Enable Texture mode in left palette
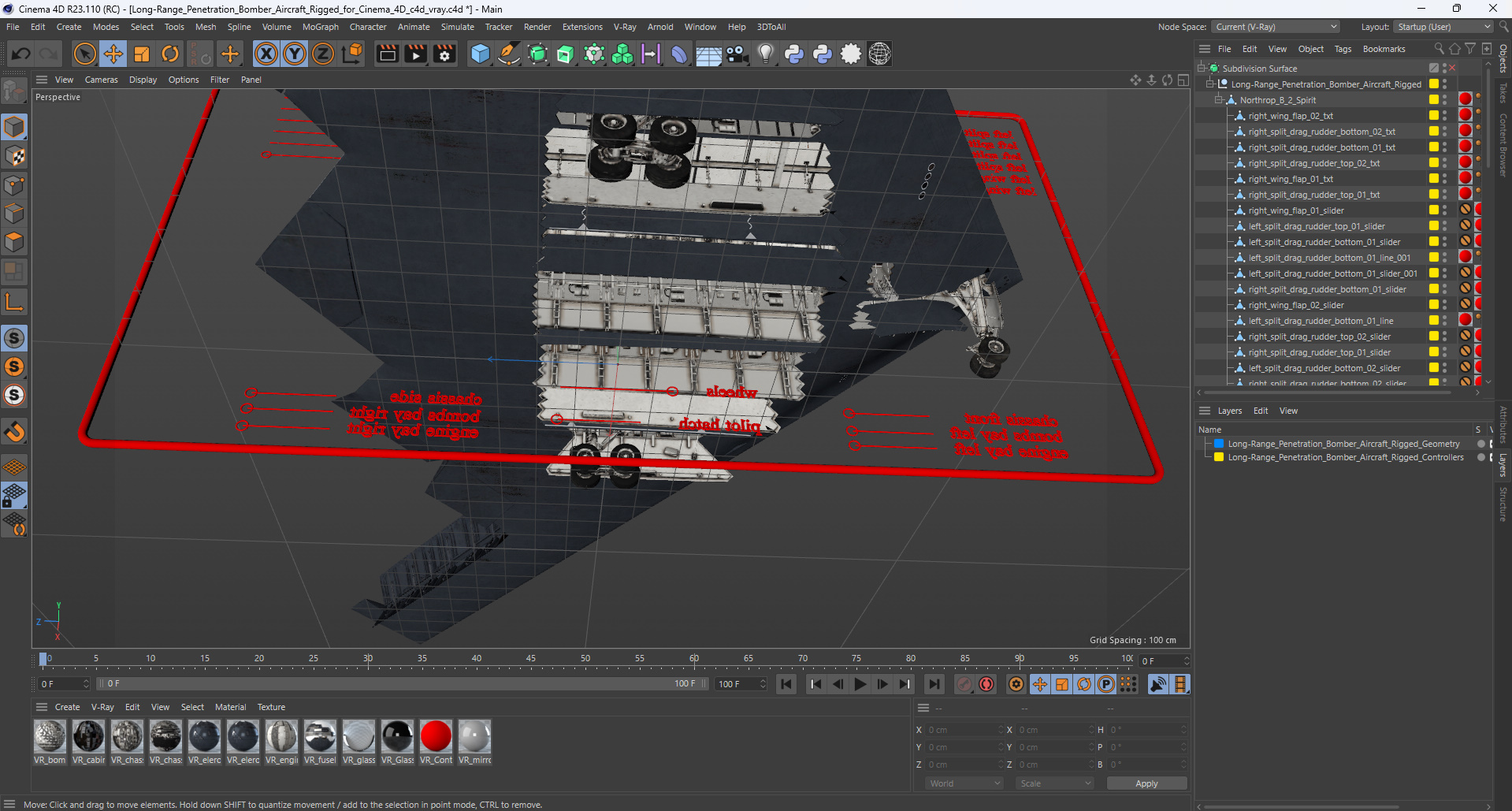1512x811 pixels. 14,156
